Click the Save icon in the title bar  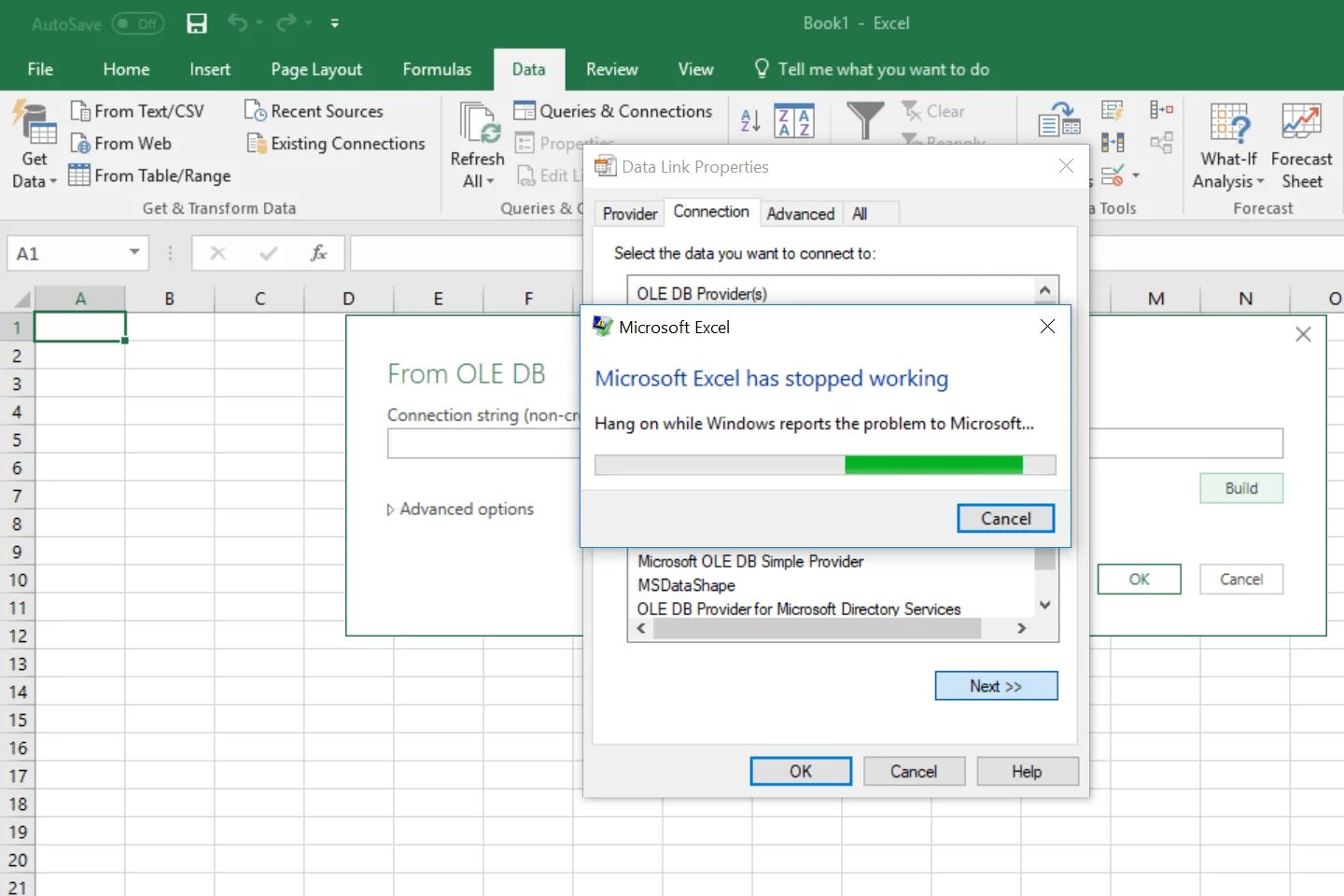[x=197, y=23]
